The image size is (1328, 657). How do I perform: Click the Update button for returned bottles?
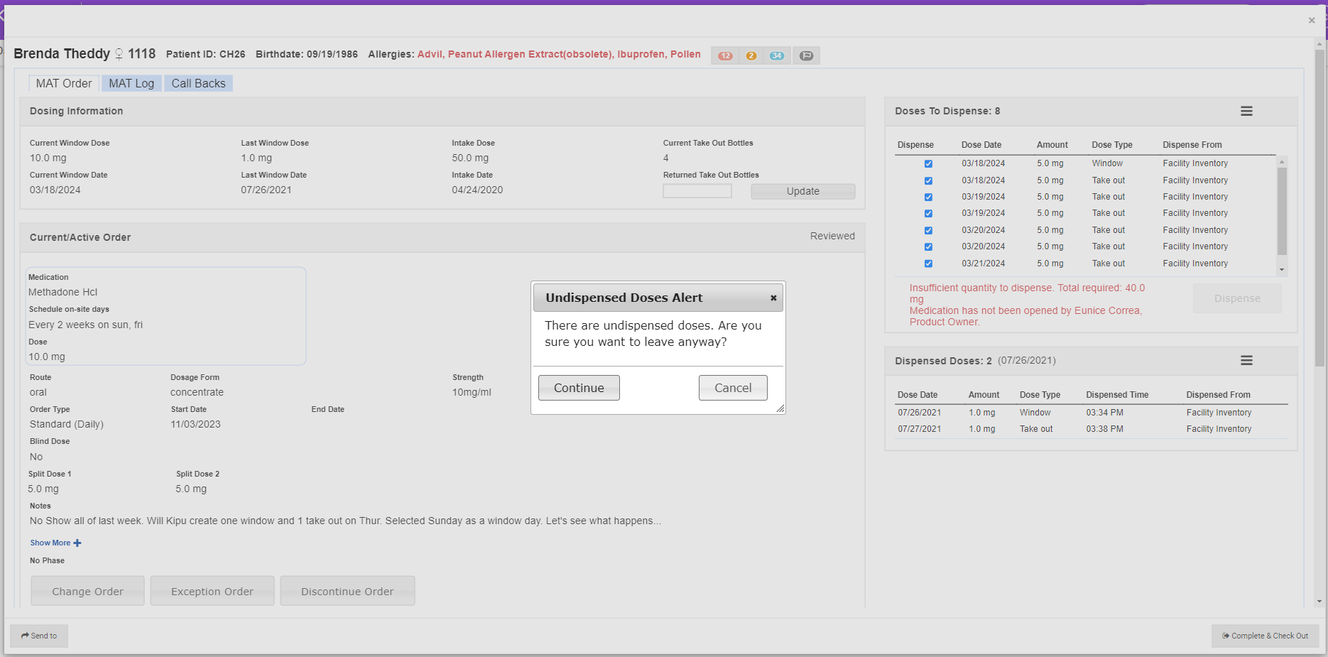803,191
